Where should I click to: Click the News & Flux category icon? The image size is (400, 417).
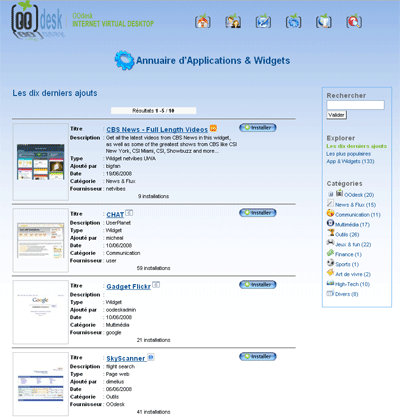pos(330,203)
